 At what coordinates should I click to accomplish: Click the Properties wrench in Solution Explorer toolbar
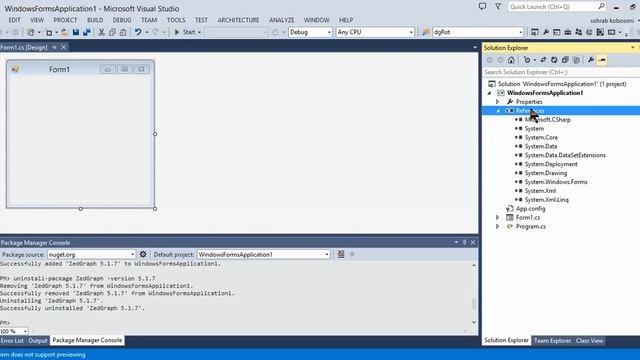coord(591,60)
